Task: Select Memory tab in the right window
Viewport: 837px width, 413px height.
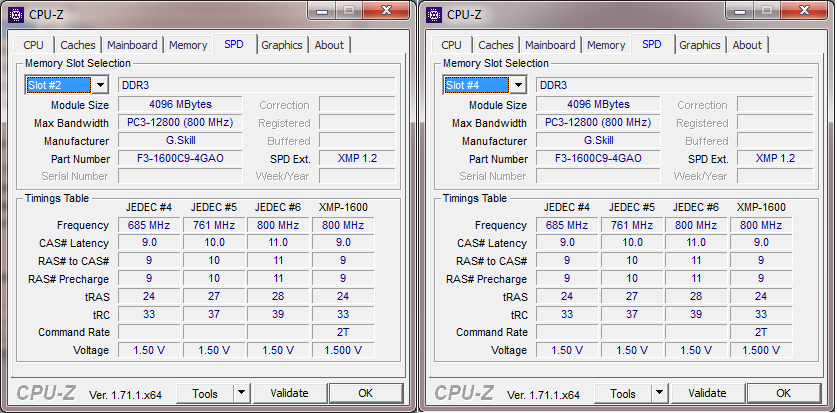Action: click(606, 45)
